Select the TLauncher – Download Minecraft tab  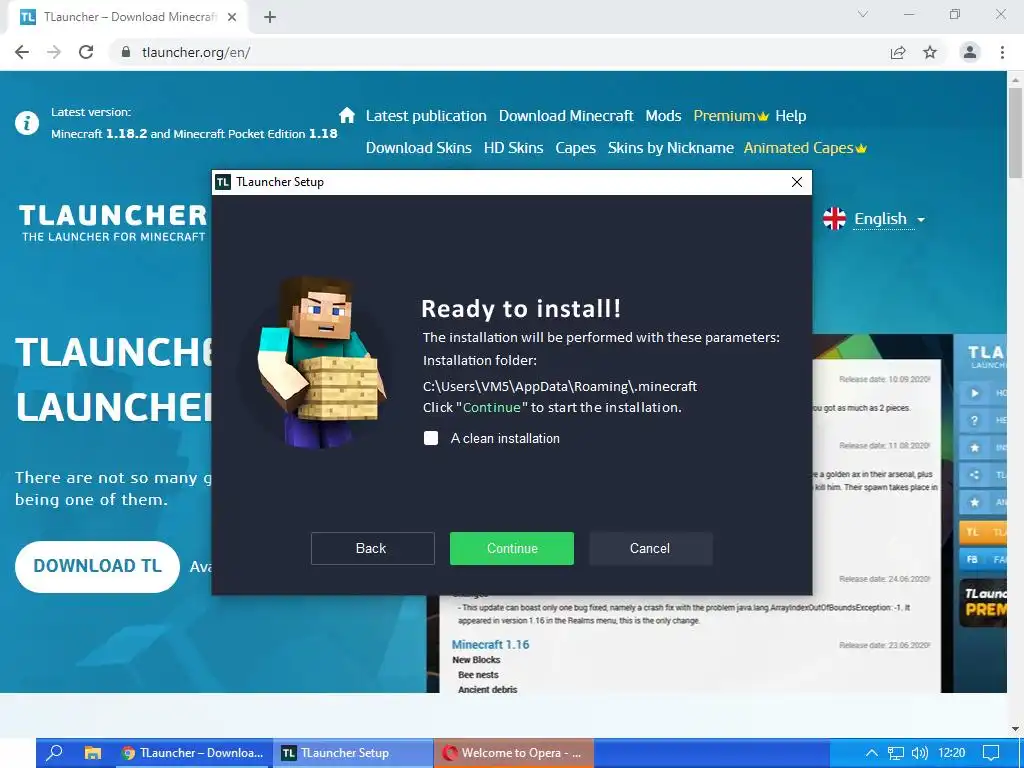coord(127,18)
